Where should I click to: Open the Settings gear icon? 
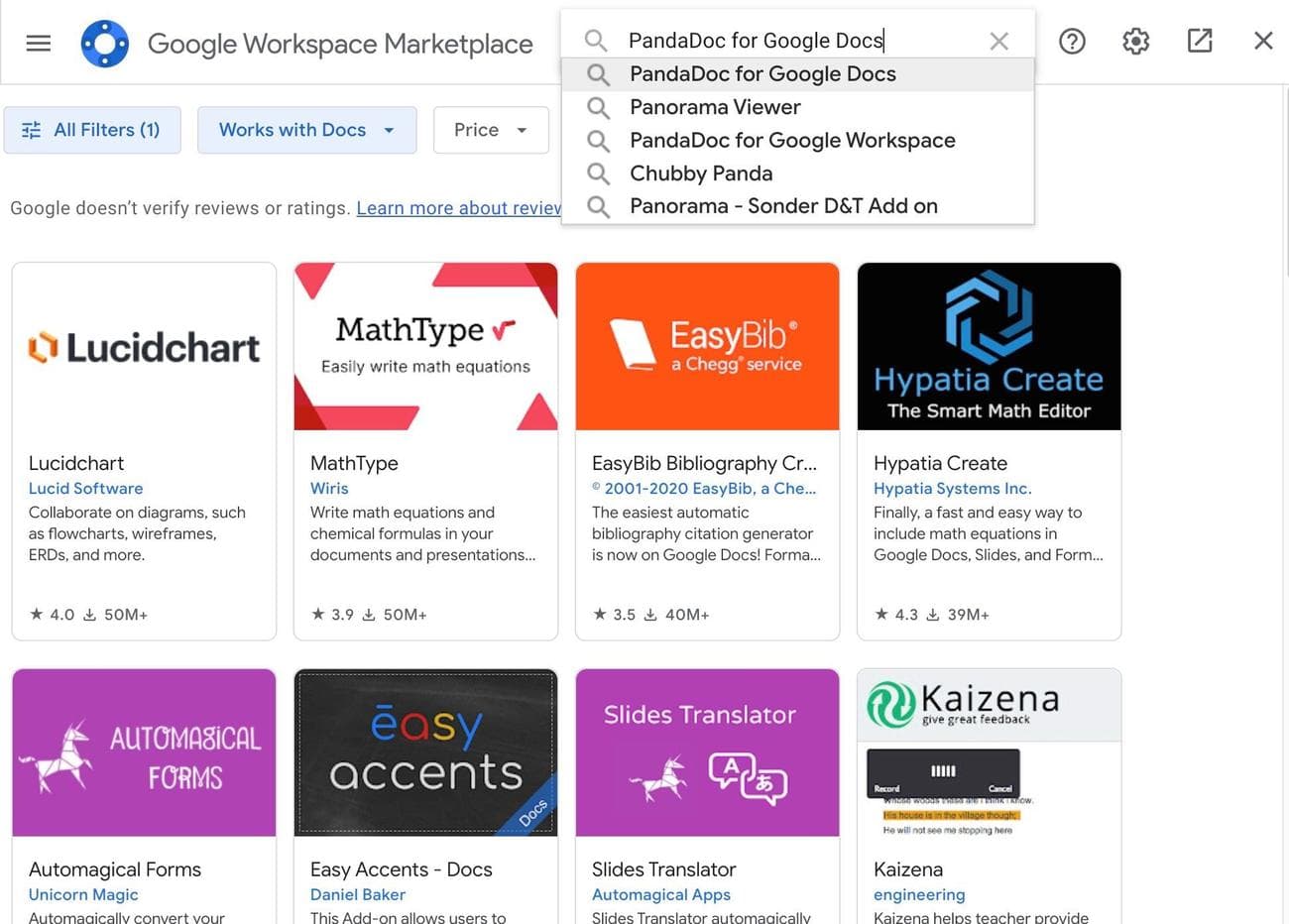(x=1135, y=41)
